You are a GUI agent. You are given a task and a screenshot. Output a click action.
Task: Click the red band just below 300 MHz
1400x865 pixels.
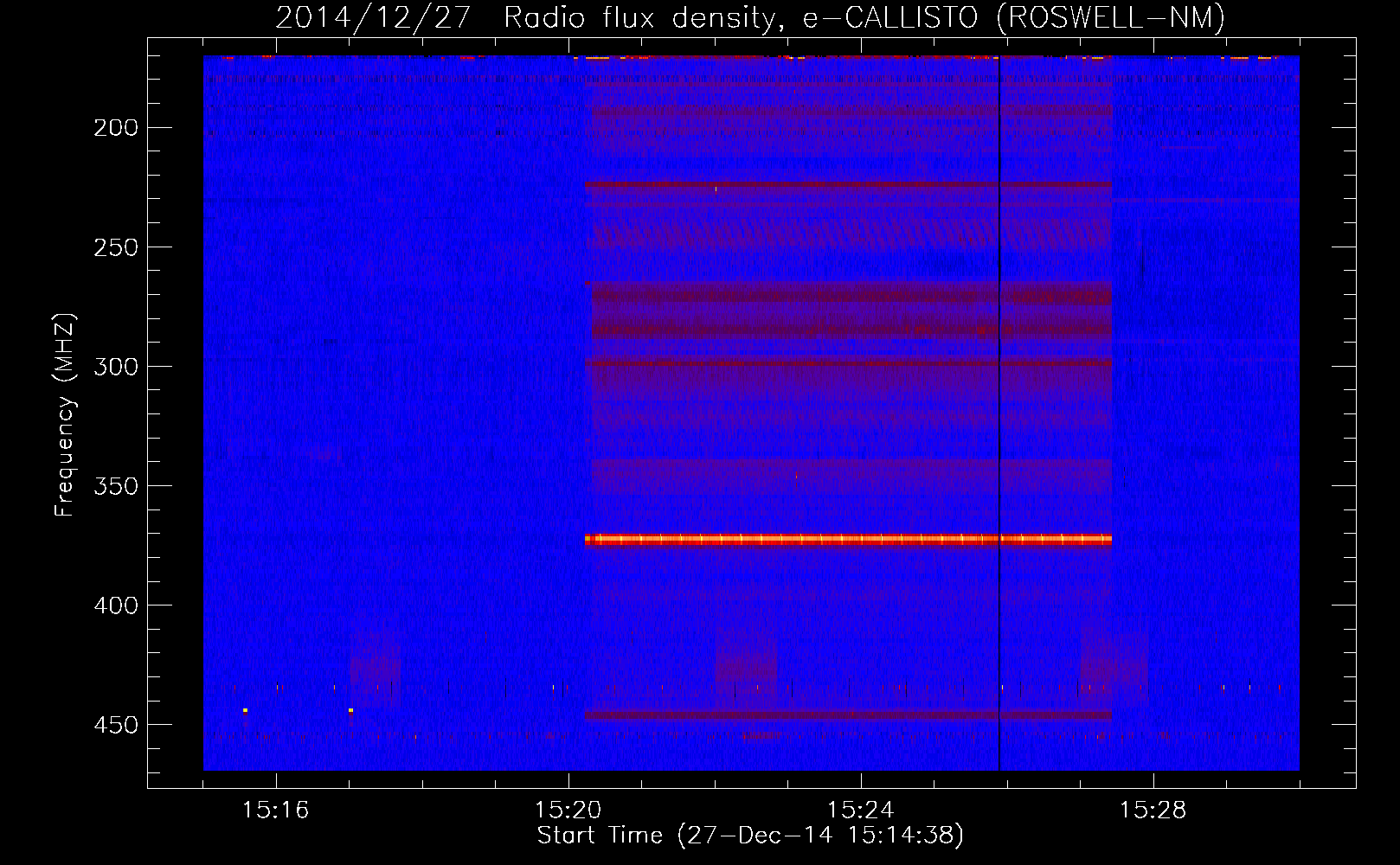(x=848, y=363)
